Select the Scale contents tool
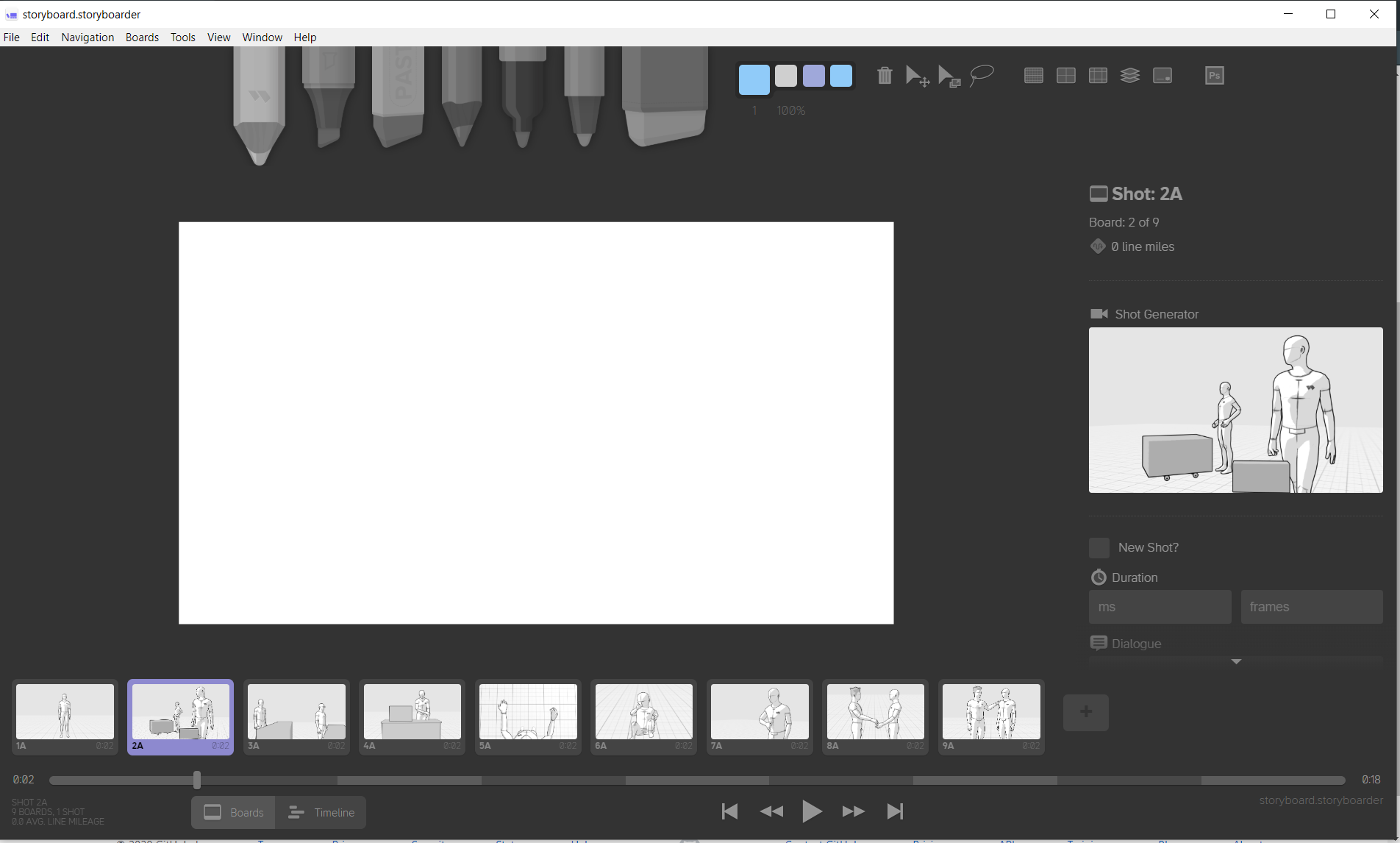Image resolution: width=1400 pixels, height=843 pixels. 949,75
